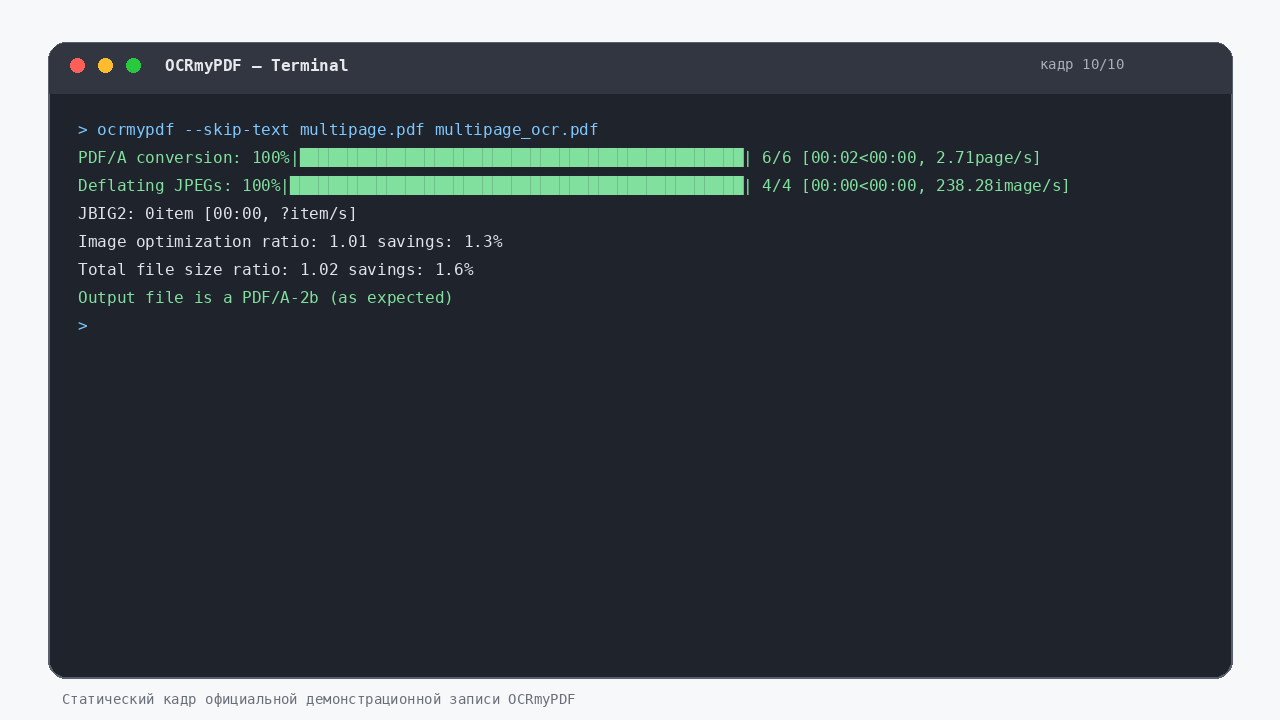Click the Deflating JPEGs progress bar

point(517,186)
